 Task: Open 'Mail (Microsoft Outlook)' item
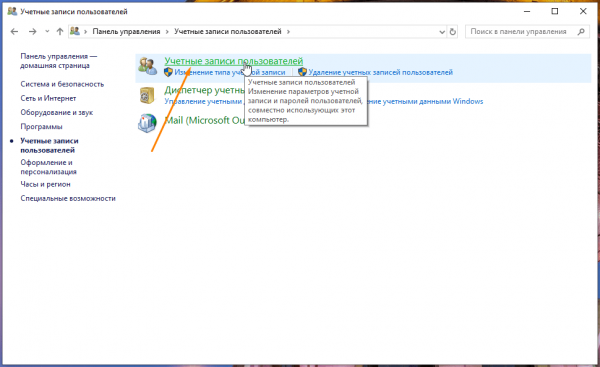click(204, 121)
